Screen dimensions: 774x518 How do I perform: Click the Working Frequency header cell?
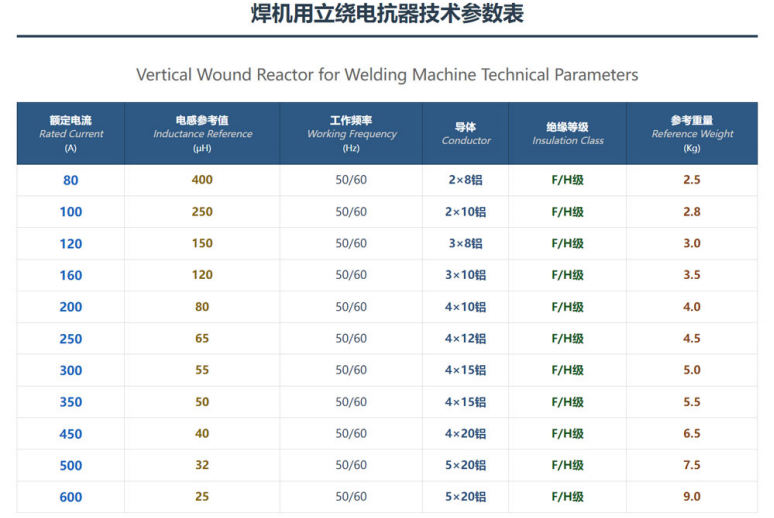coord(351,133)
